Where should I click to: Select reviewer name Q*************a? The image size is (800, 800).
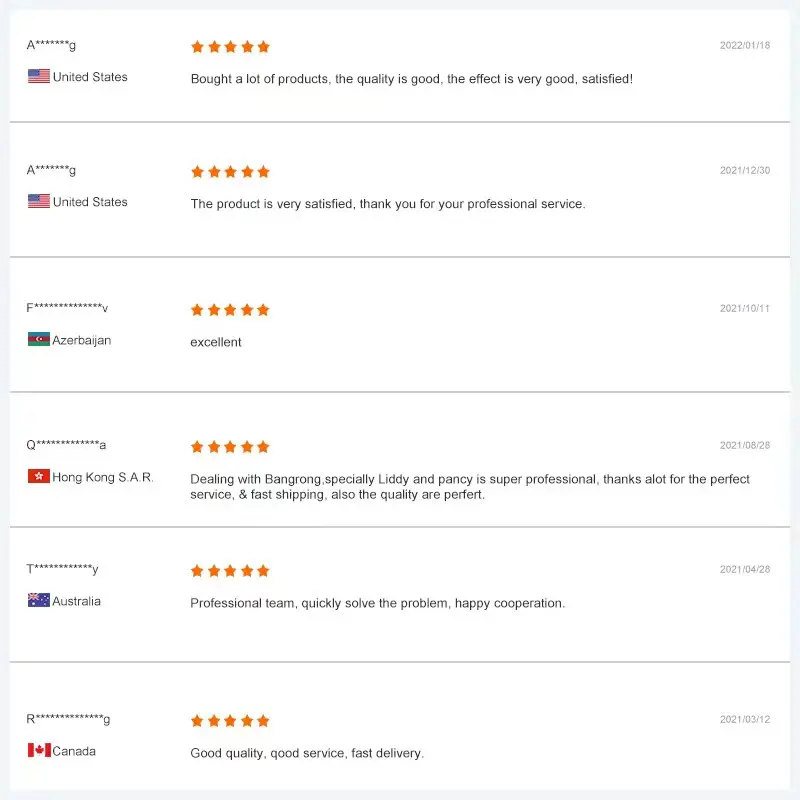[66, 445]
